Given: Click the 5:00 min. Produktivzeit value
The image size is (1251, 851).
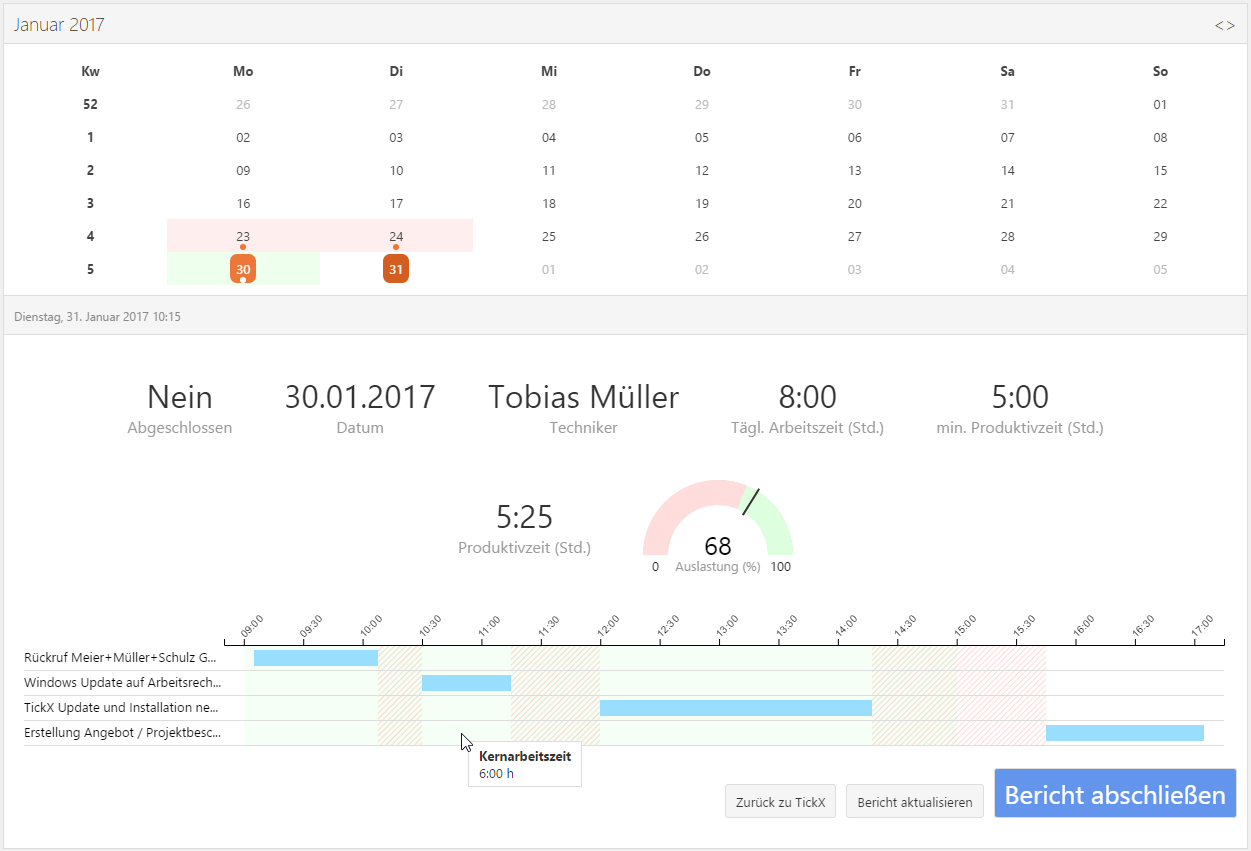Looking at the screenshot, I should [x=1020, y=397].
